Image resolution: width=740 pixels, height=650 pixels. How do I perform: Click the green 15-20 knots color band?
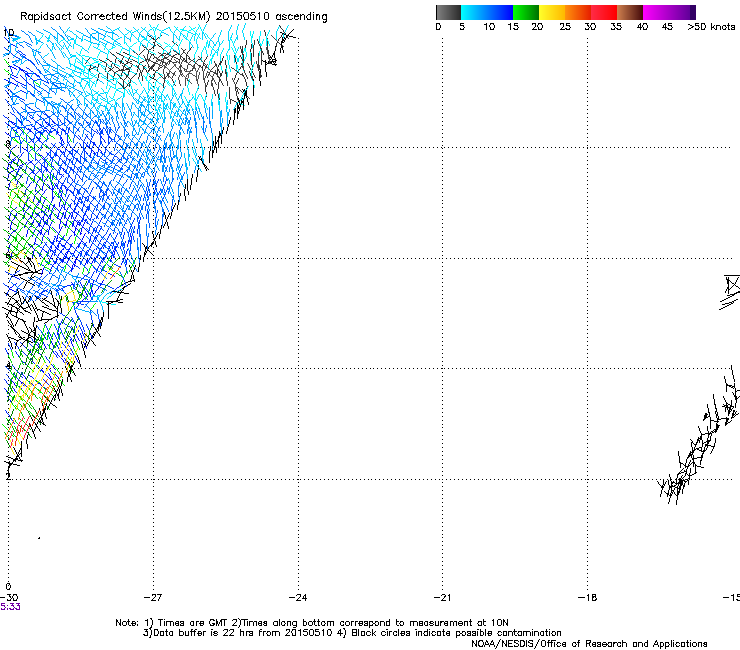[526, 12]
